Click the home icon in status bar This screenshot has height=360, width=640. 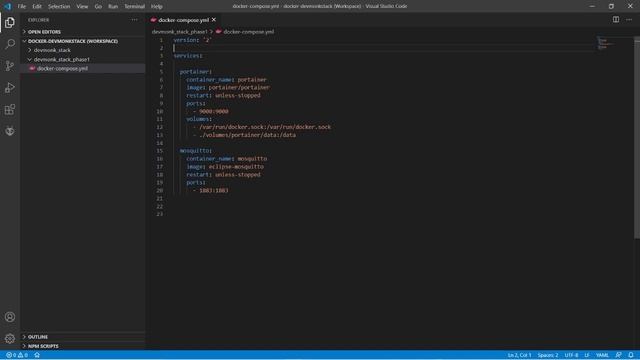pos(37,355)
